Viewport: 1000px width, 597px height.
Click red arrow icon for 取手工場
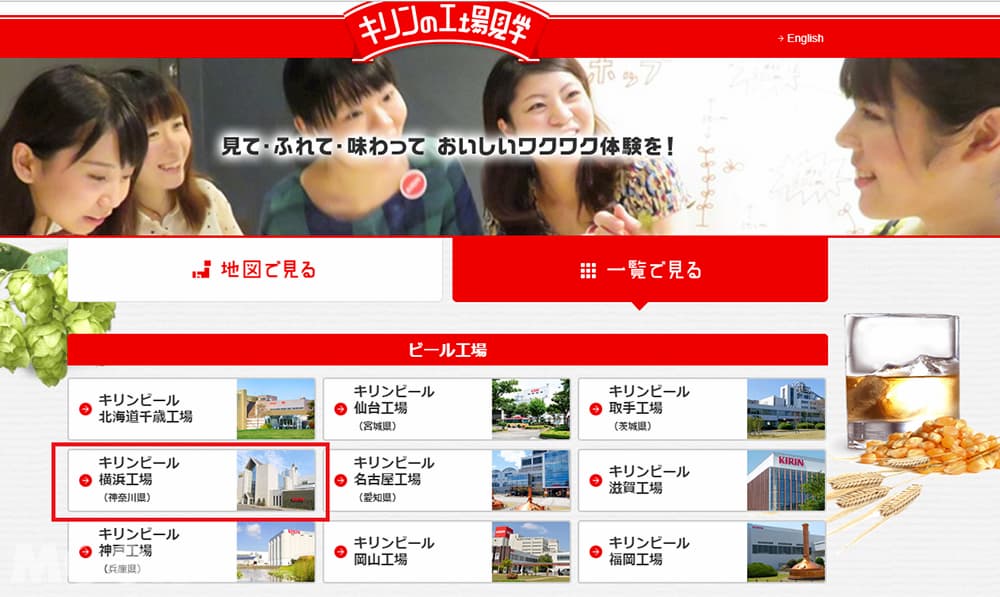click(x=596, y=409)
